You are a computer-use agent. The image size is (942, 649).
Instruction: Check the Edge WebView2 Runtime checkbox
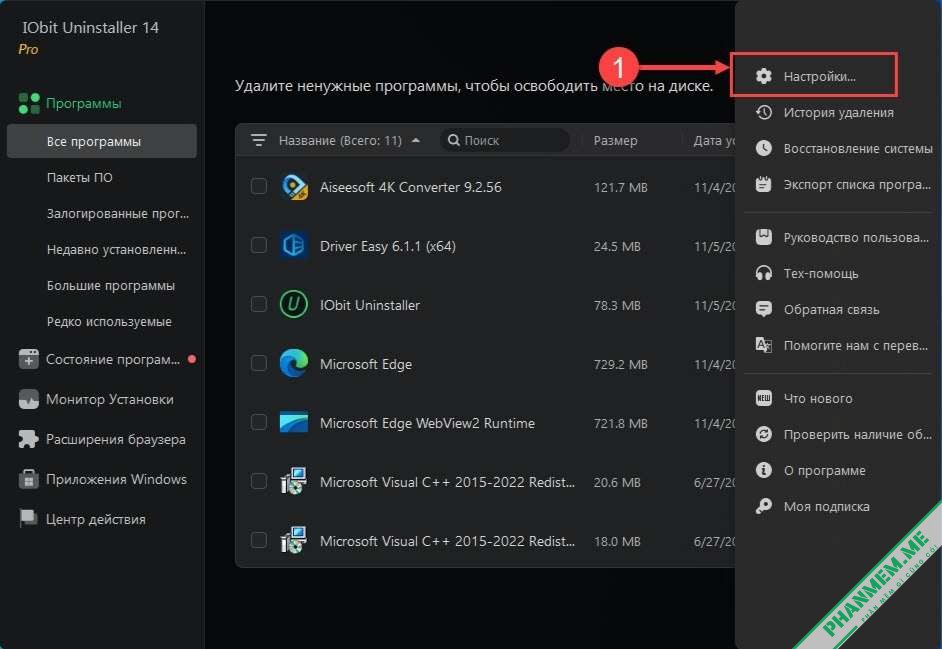click(259, 422)
